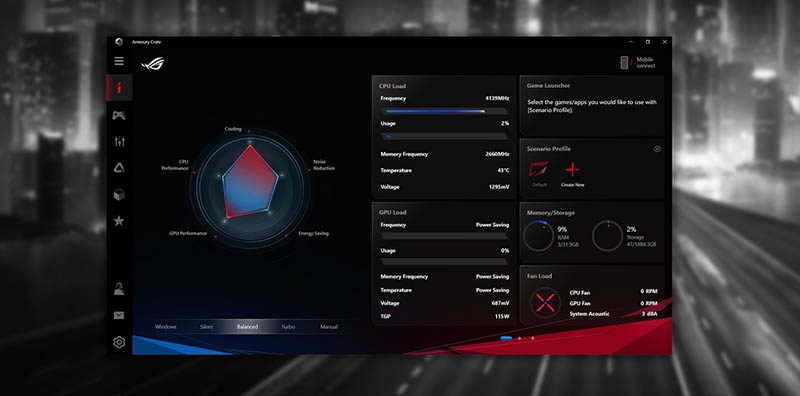Click the GPU Frequency progress bar

(445, 236)
